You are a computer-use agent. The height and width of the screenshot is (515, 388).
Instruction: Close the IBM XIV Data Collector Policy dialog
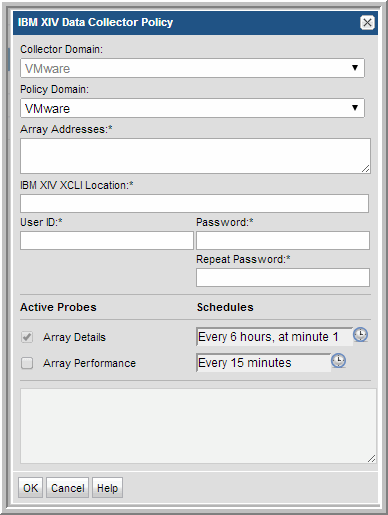(x=367, y=23)
